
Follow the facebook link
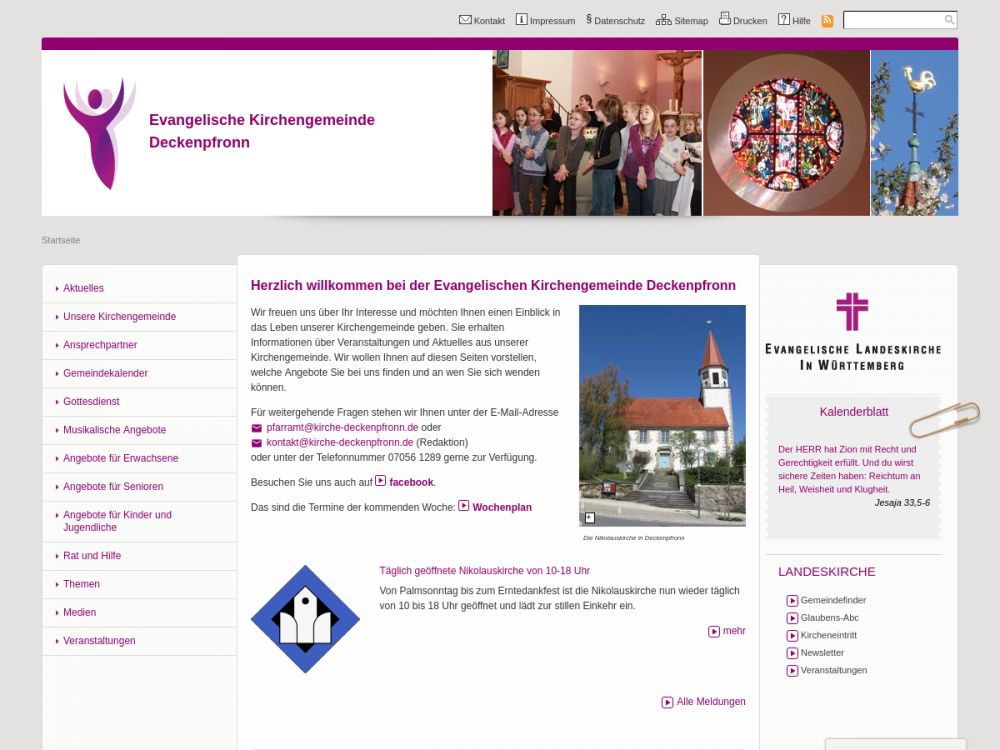coord(410,482)
